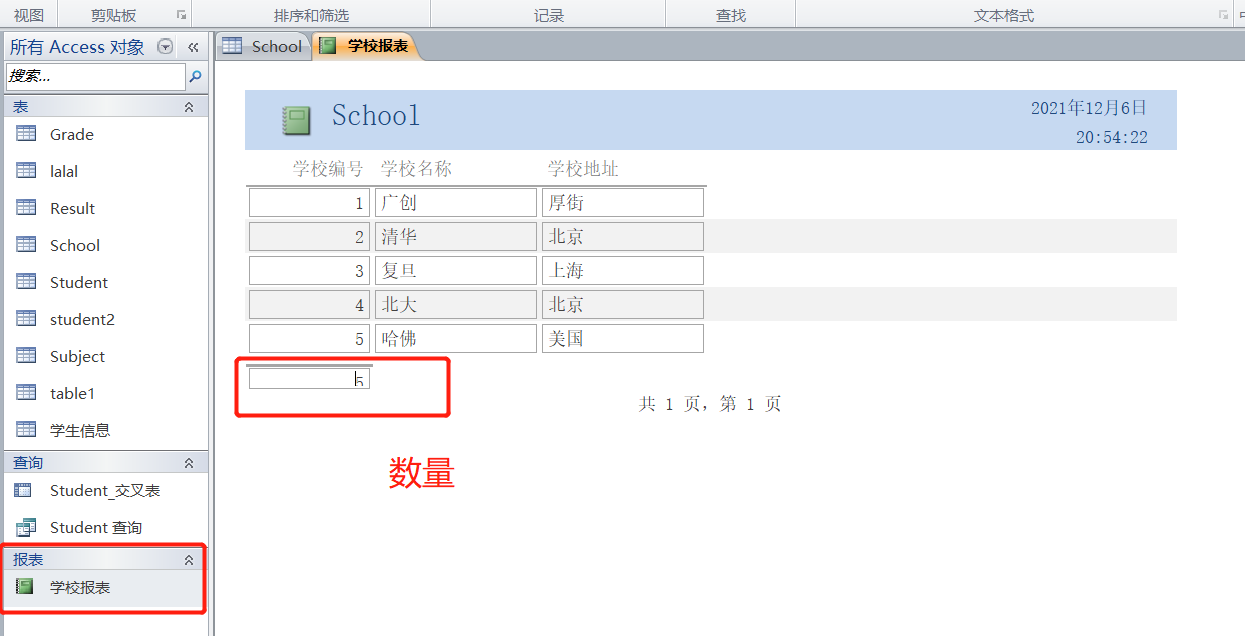The width and height of the screenshot is (1245, 636).
Task: Open the 所有 Access 对象 dropdown menu
Action: (x=166, y=47)
